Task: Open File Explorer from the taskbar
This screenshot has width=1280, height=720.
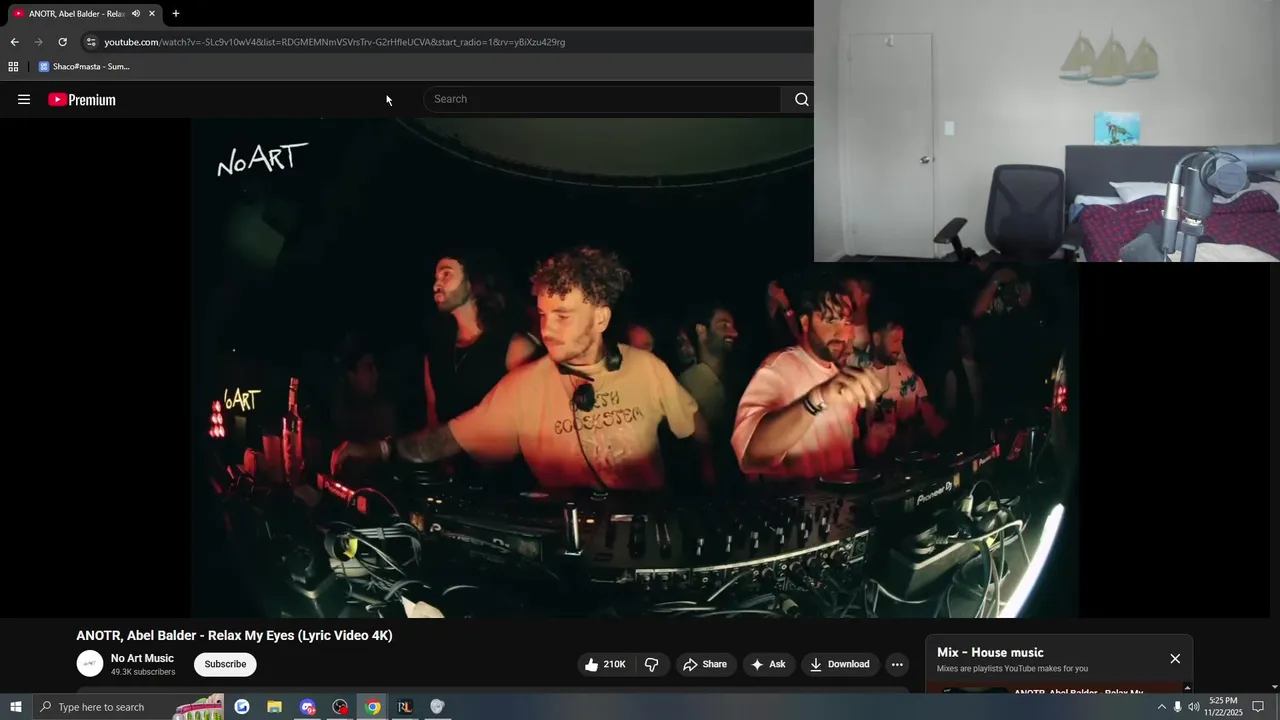Action: pos(274,707)
